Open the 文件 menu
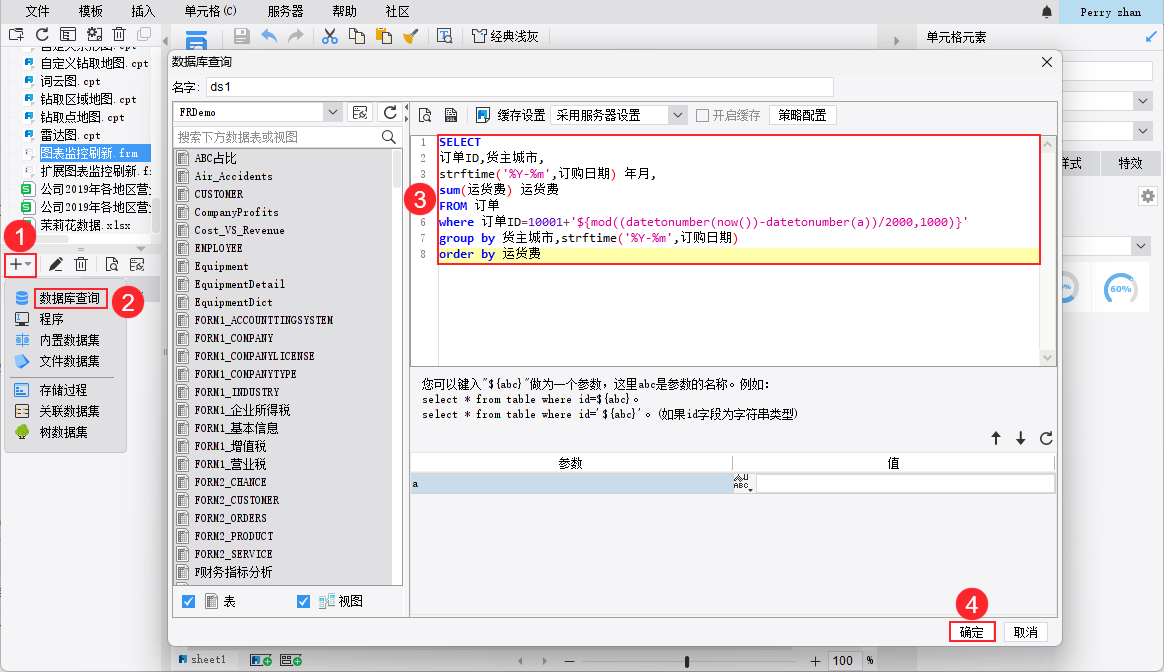 coord(37,11)
